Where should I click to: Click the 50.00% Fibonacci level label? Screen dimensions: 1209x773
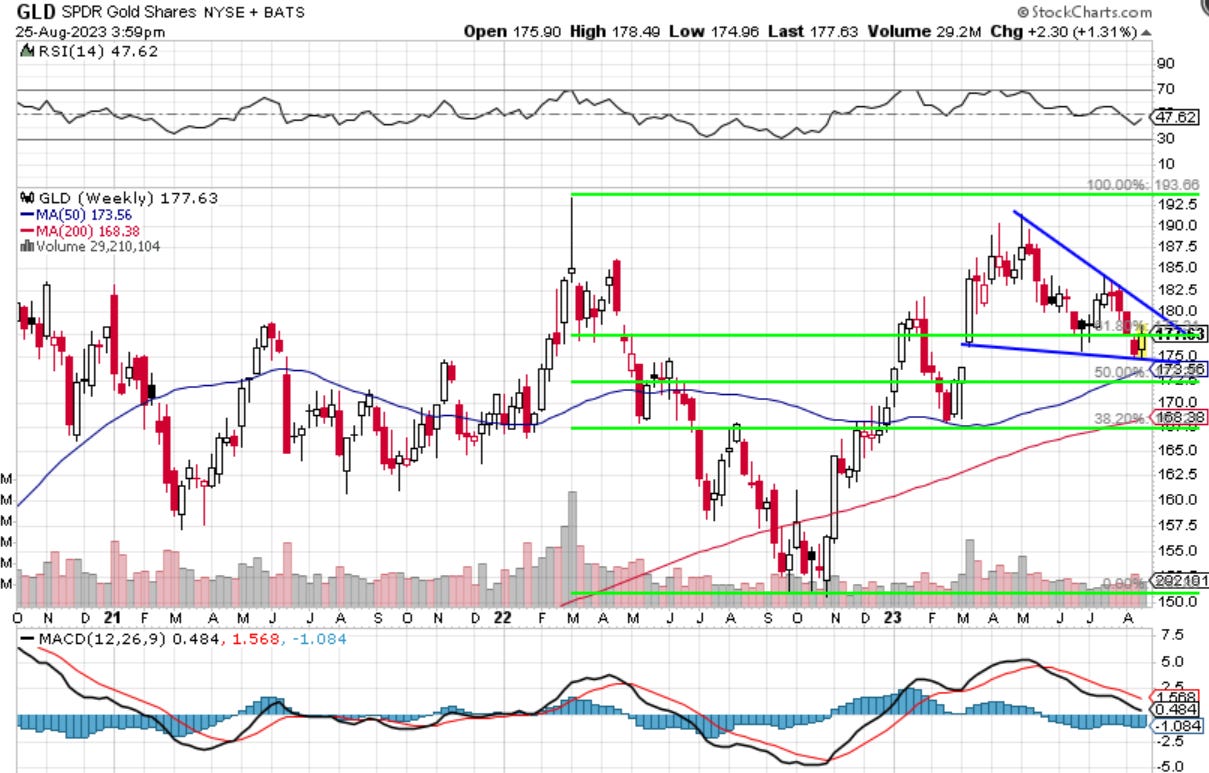point(1120,371)
